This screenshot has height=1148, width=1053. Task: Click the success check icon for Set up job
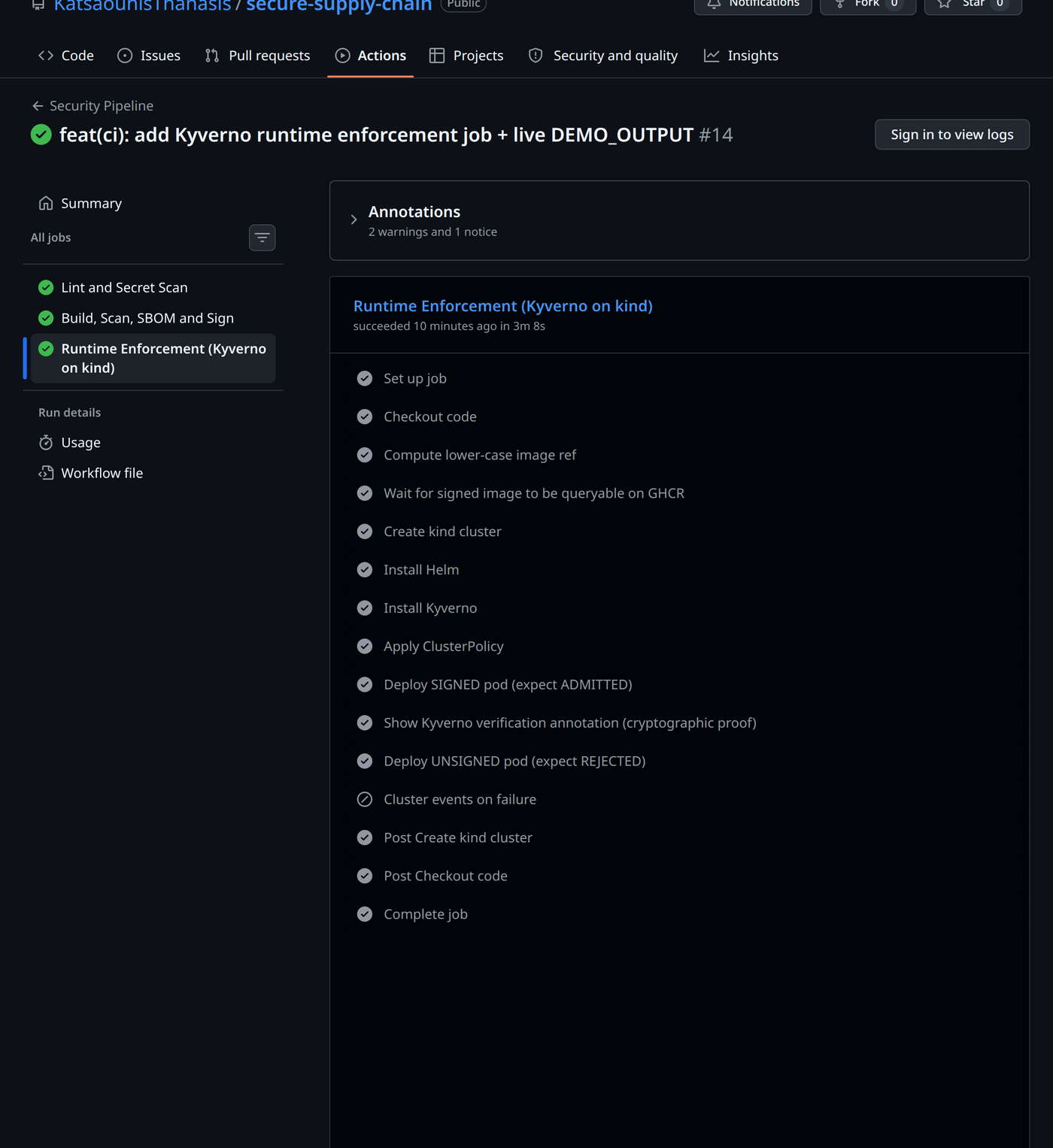point(365,378)
